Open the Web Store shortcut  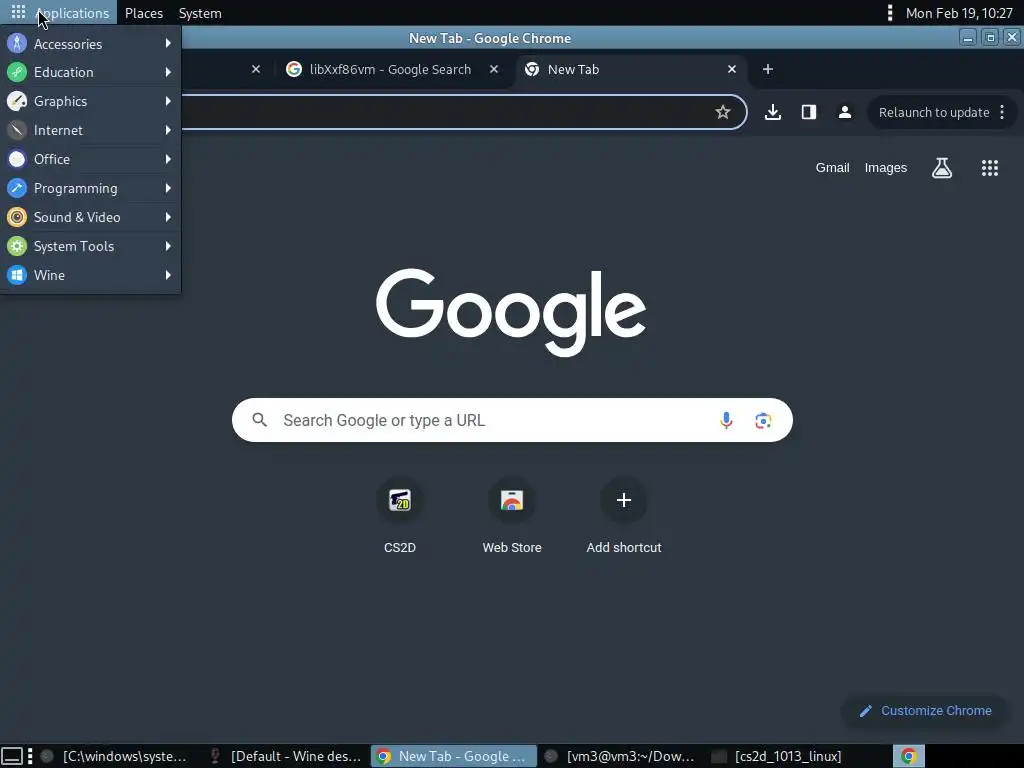click(512, 517)
